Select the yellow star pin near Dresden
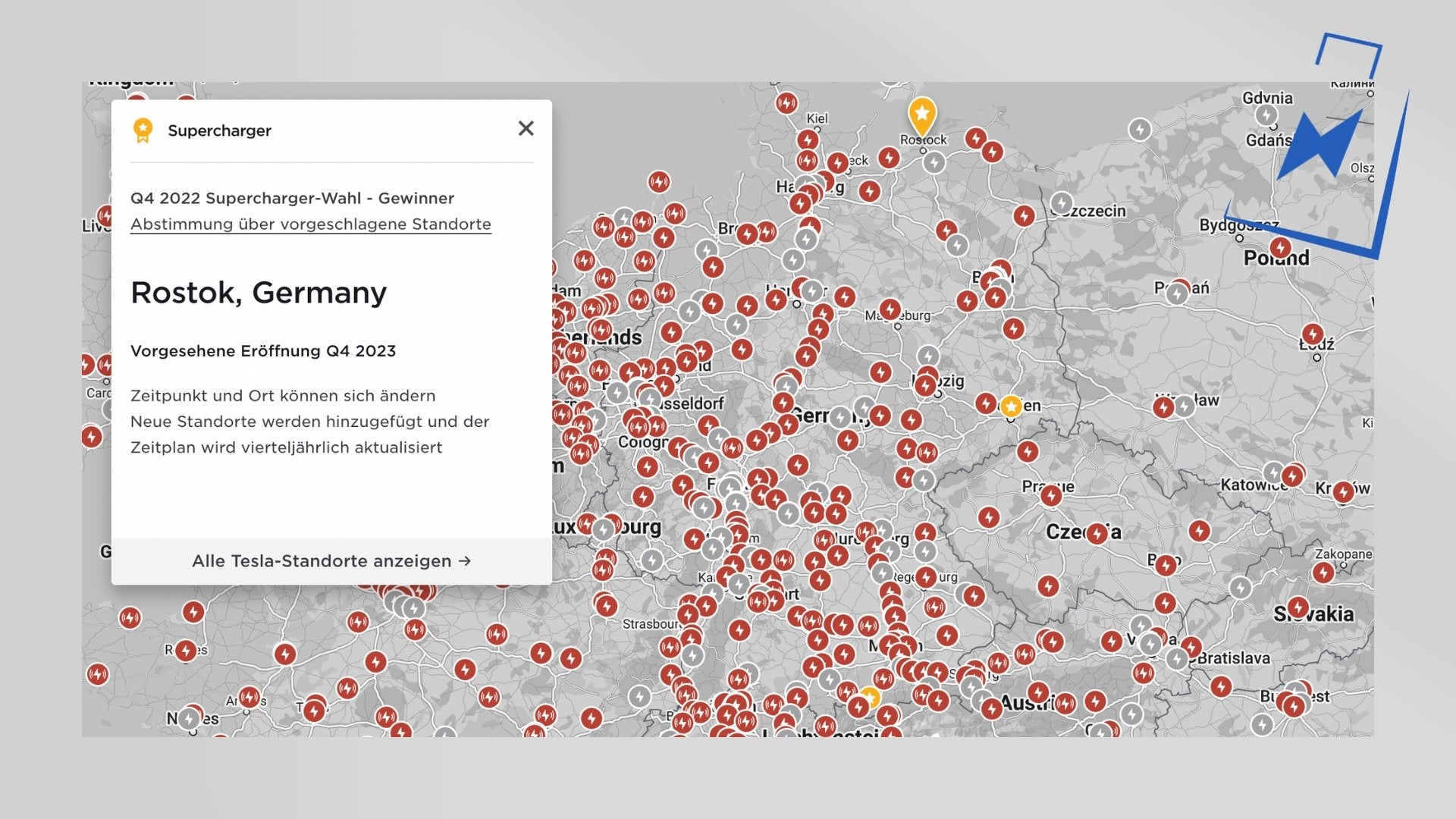This screenshot has height=819, width=1456. pyautogui.click(x=1010, y=406)
